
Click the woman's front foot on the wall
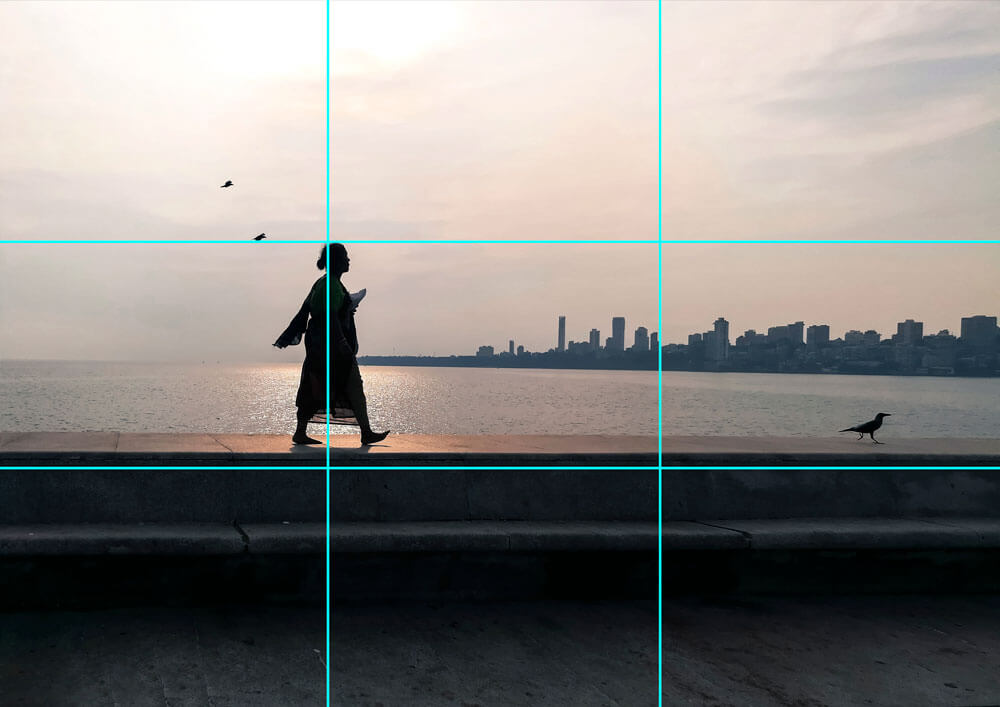[374, 437]
